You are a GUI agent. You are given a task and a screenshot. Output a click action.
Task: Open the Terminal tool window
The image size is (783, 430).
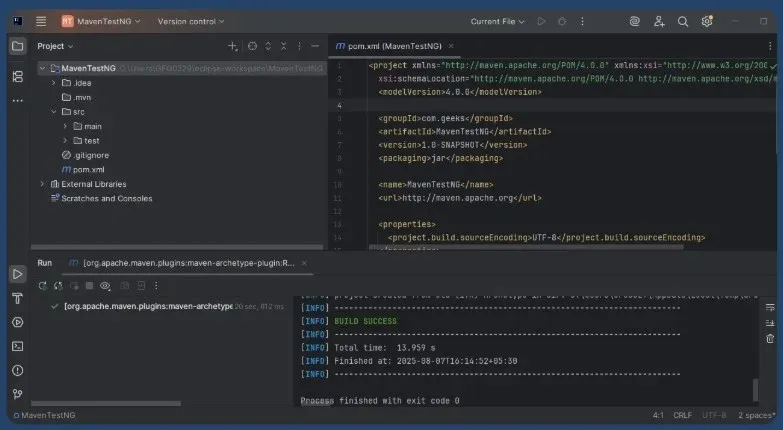[x=17, y=346]
